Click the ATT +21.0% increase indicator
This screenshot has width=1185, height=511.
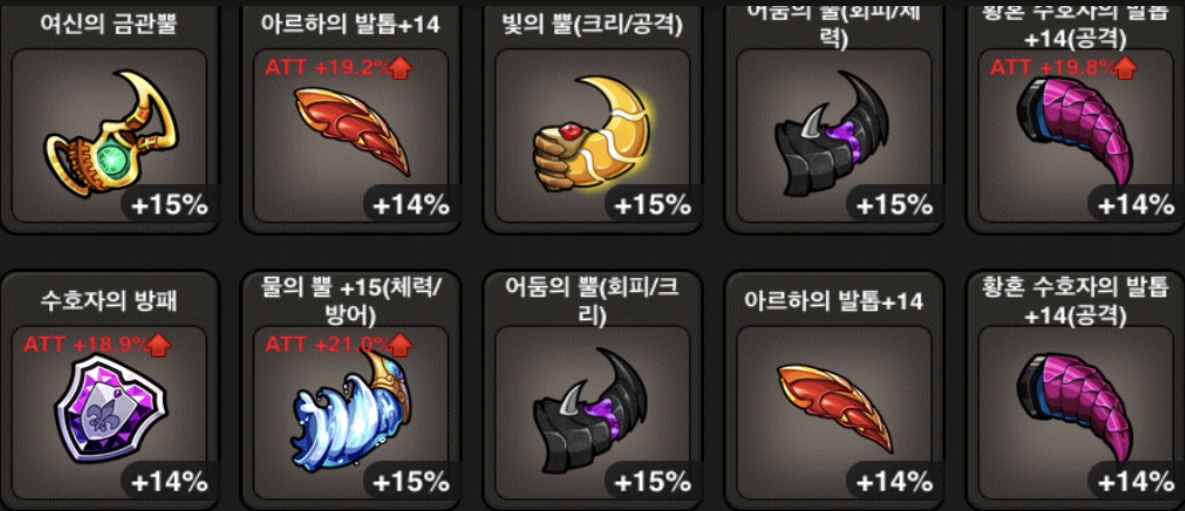339,345
